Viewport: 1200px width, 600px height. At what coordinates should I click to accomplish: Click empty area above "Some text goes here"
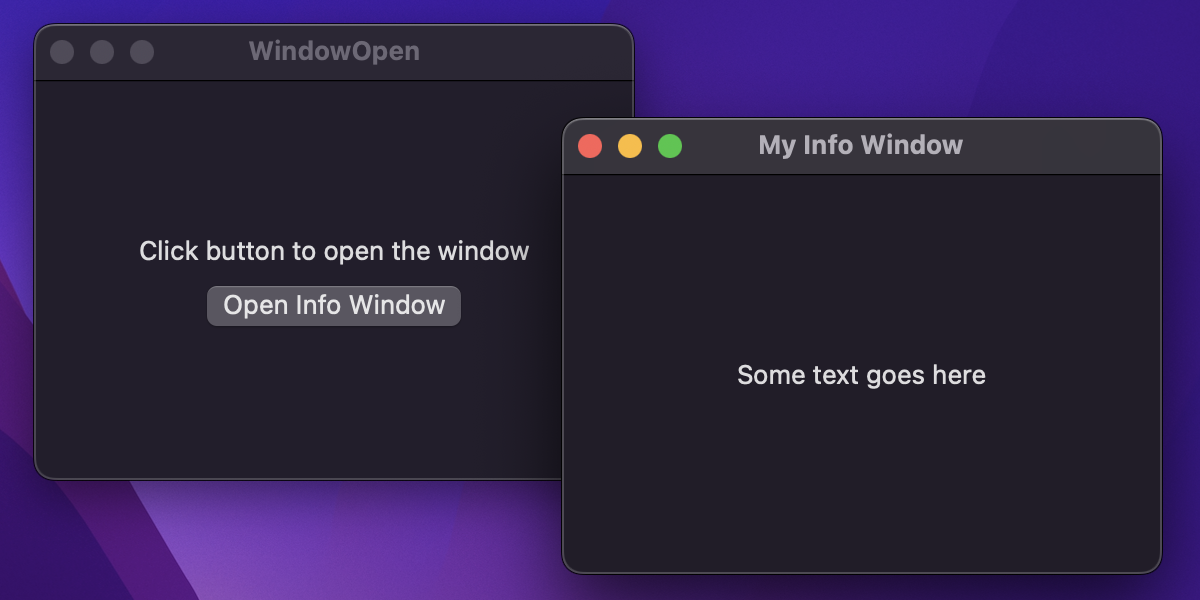(x=861, y=270)
